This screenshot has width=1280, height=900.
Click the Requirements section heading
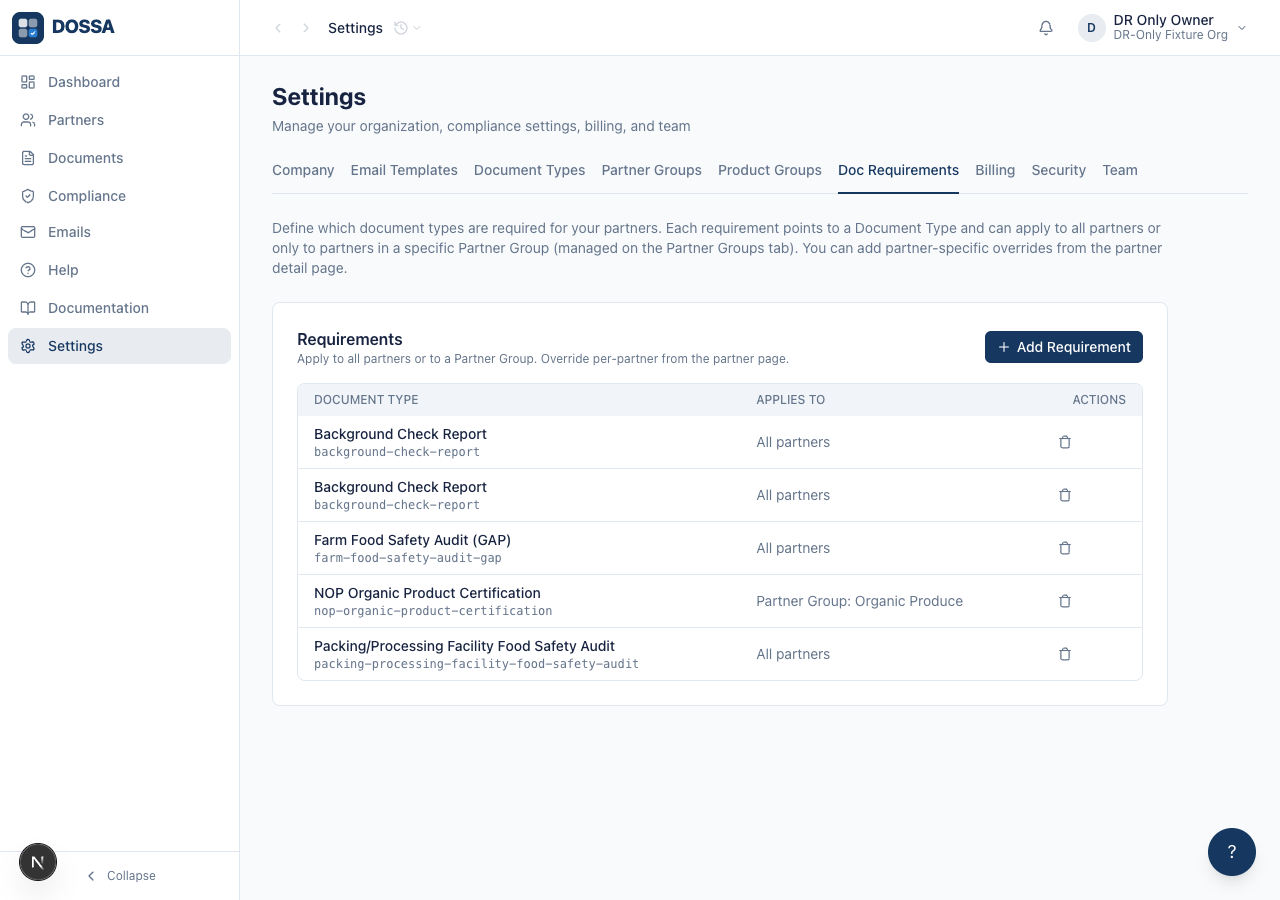pos(350,339)
